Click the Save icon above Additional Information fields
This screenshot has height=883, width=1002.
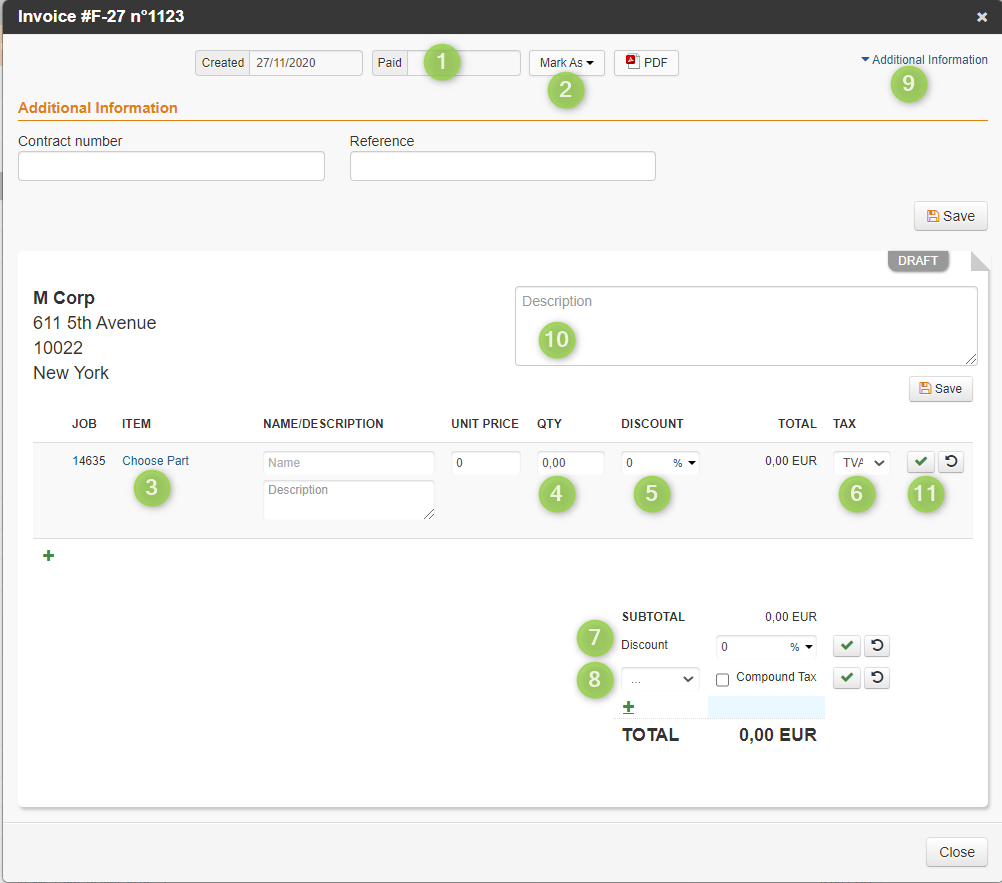tap(949, 215)
